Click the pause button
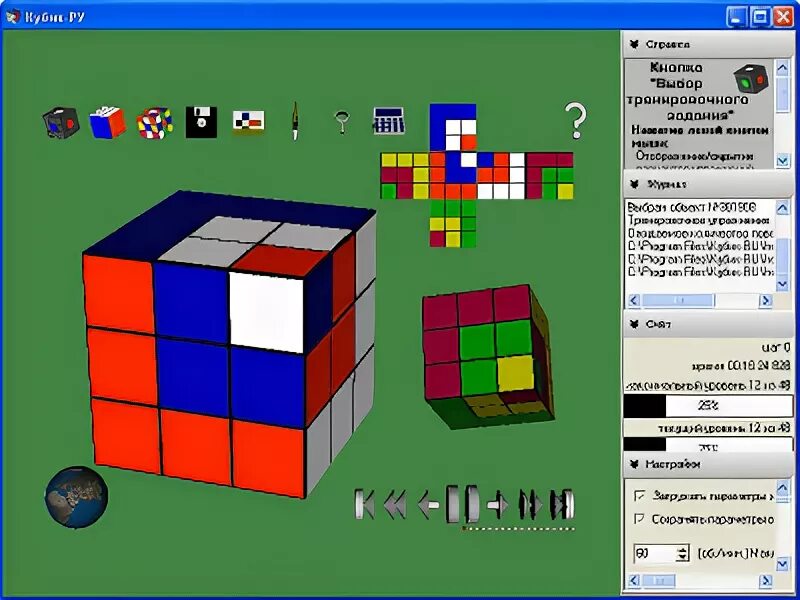This screenshot has height=600, width=800. (462, 504)
